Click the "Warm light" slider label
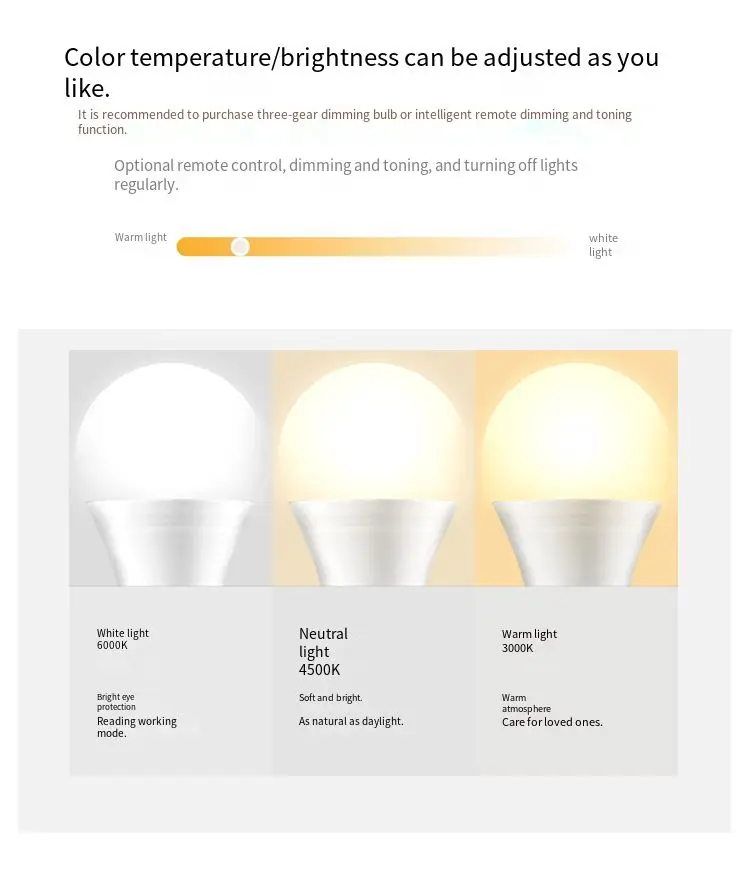 click(x=141, y=237)
